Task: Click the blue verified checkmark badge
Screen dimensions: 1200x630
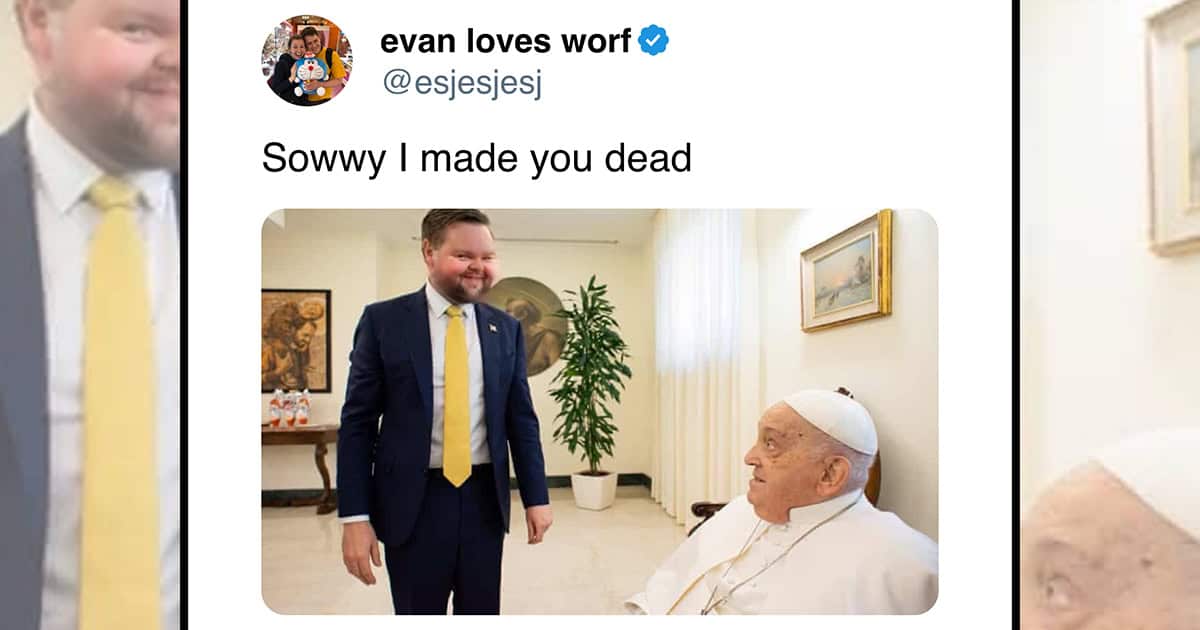Action: (x=654, y=41)
